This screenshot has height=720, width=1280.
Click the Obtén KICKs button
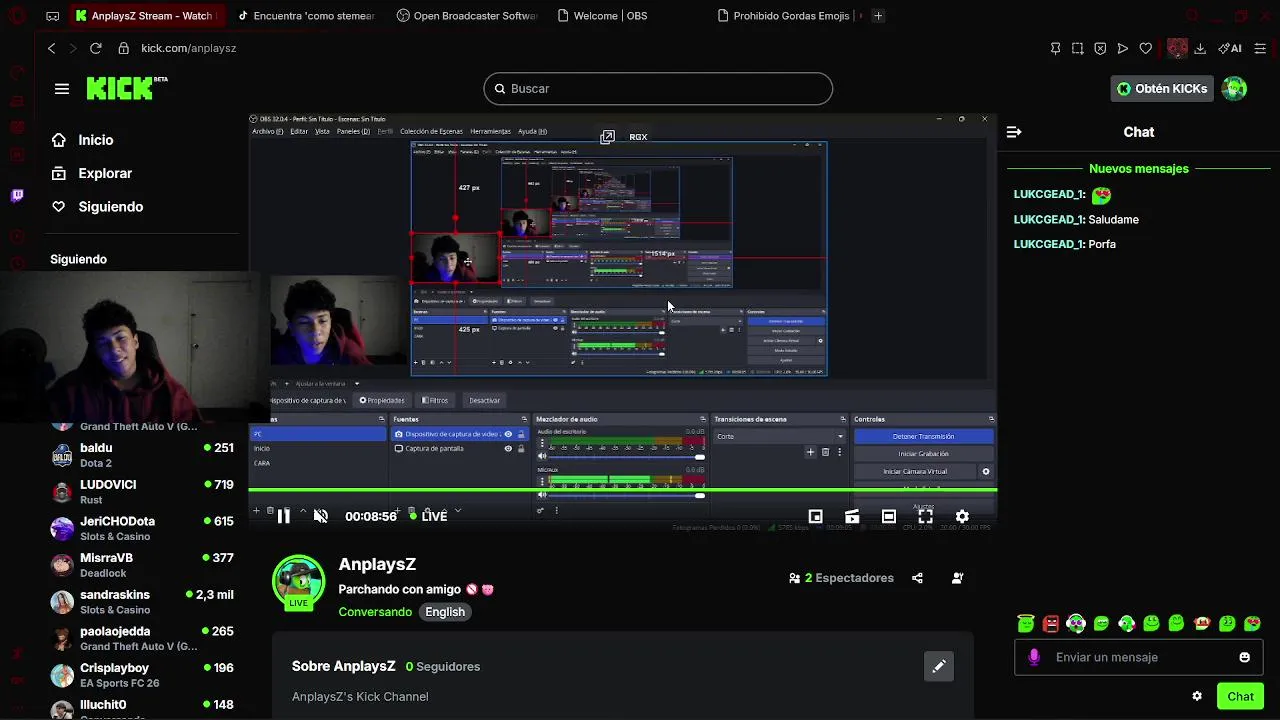coord(1162,89)
